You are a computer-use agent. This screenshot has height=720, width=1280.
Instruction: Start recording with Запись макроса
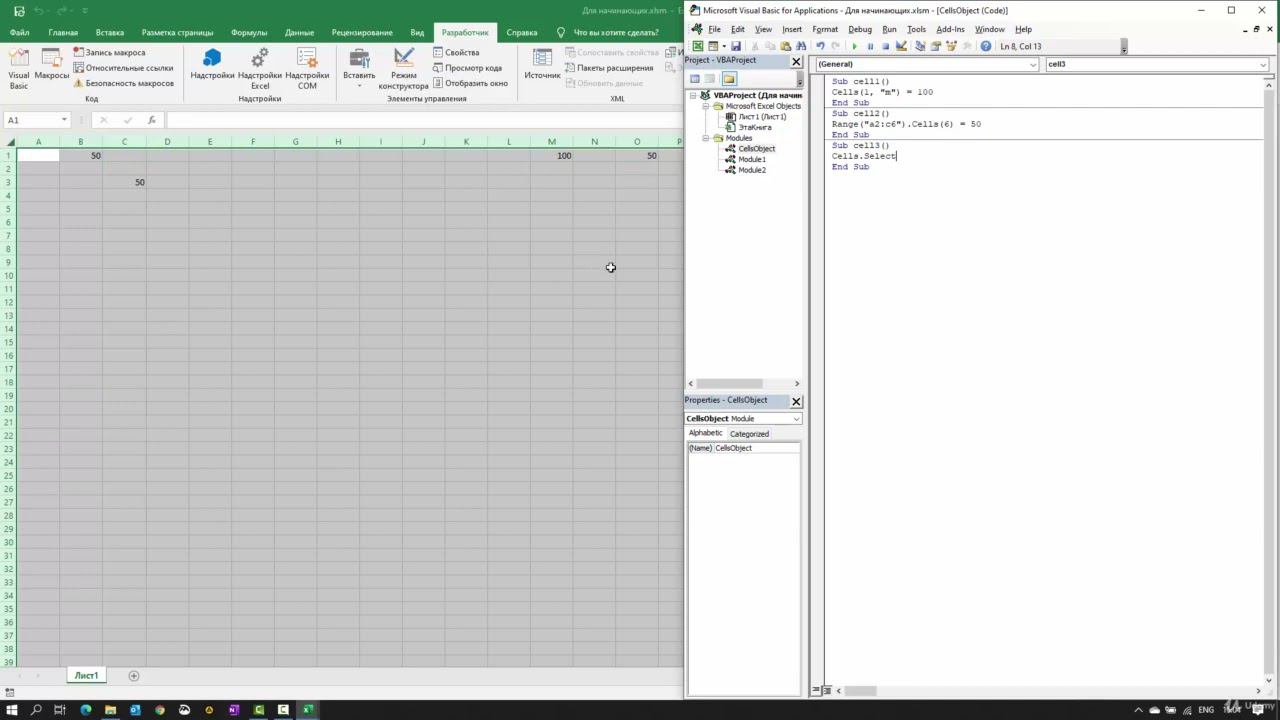click(x=114, y=52)
